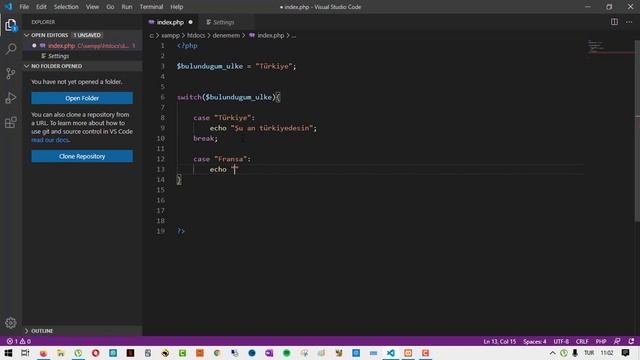The width and height of the screenshot is (640, 360).
Task: Open the Run and Debug view
Action: click(11, 98)
